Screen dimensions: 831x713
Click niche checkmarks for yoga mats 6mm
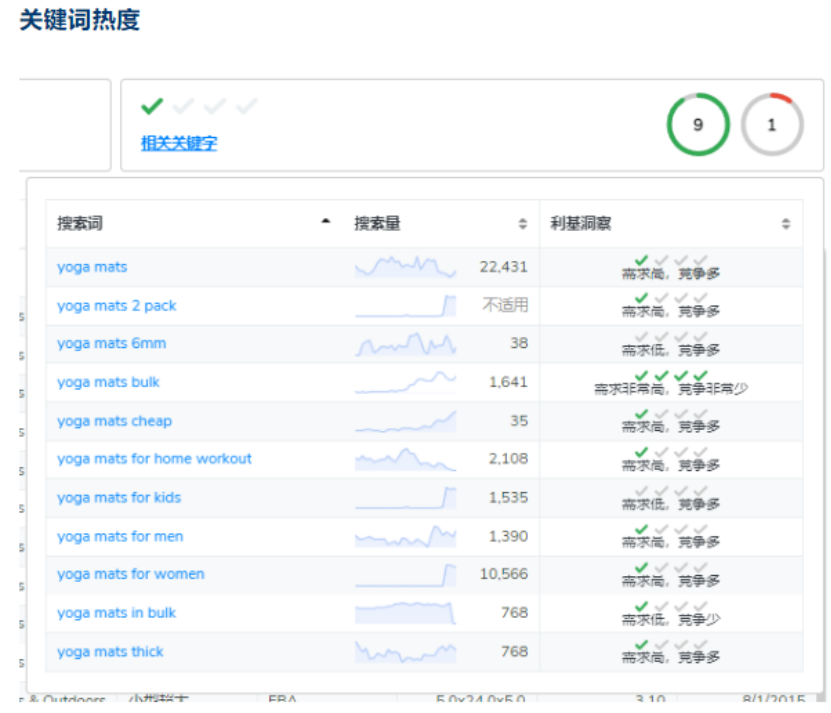(670, 338)
